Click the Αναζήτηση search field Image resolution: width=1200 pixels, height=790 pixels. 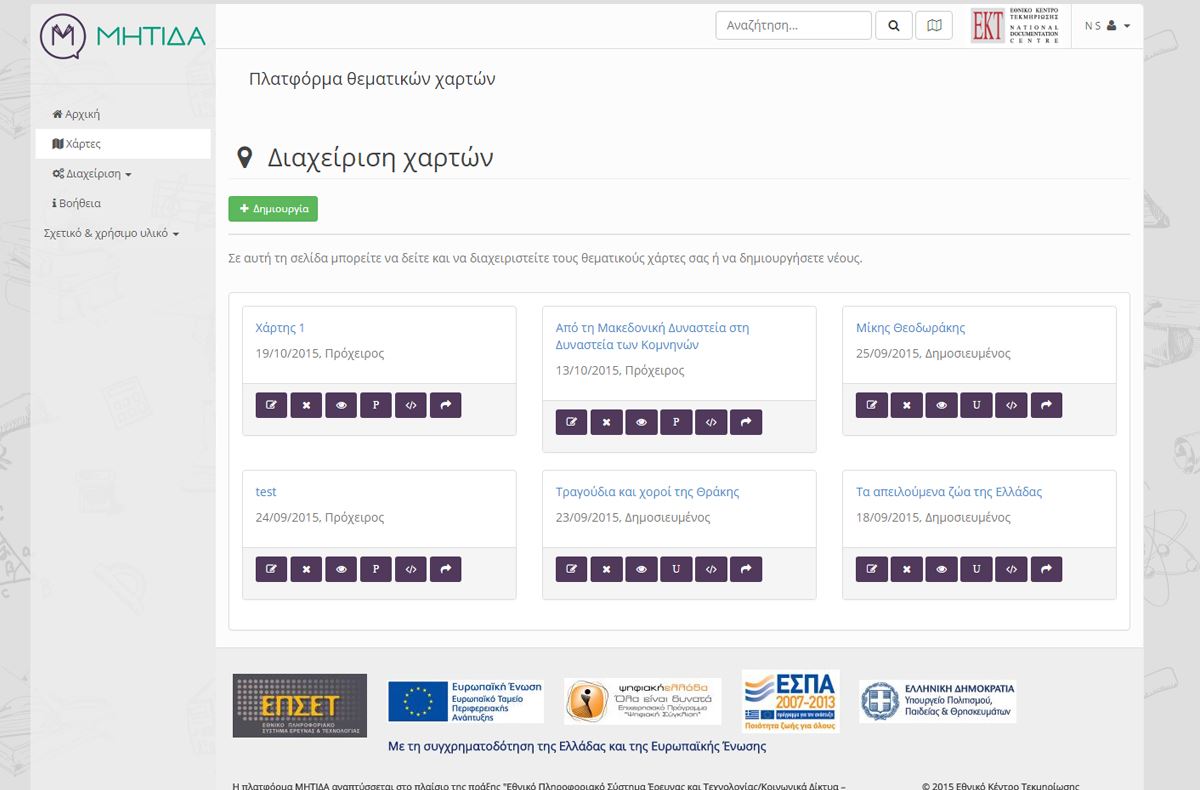point(793,26)
